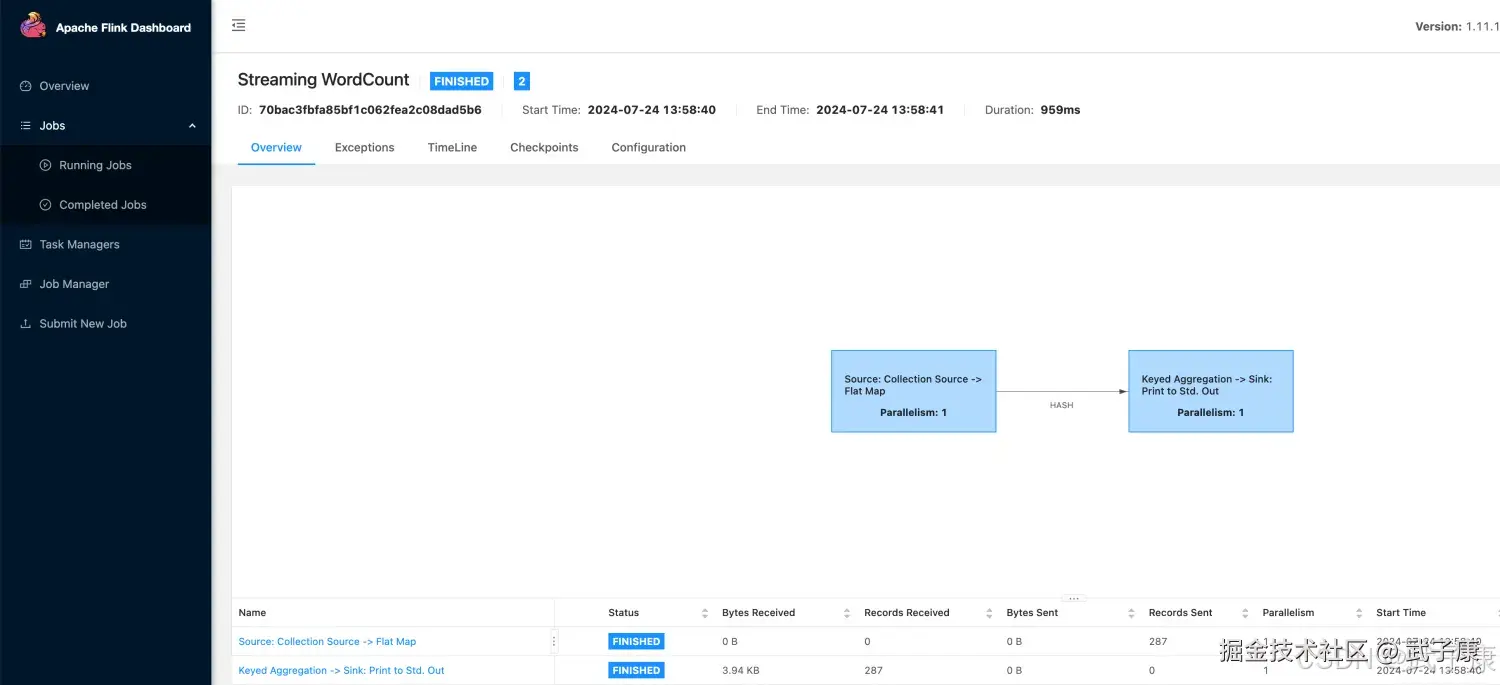Sort table by Bytes Received
The height and width of the screenshot is (685, 1500).
848,613
